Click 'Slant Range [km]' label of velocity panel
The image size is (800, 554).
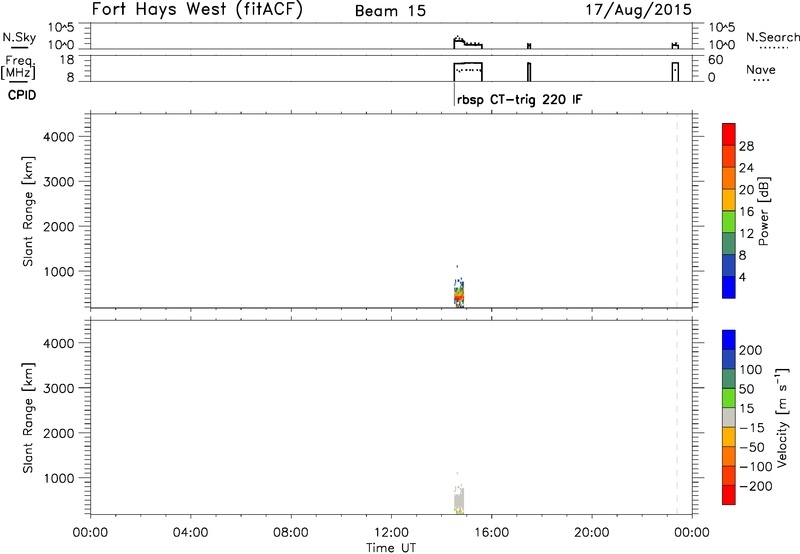28,417
